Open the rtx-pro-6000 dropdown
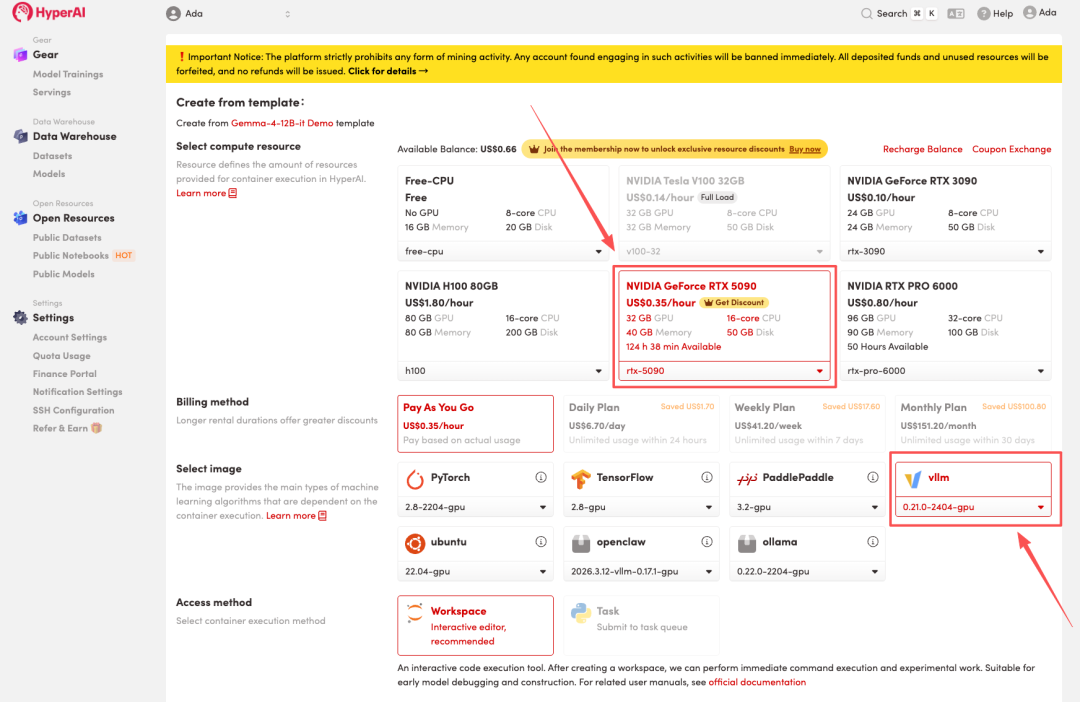The width and height of the screenshot is (1080, 702). 945,371
